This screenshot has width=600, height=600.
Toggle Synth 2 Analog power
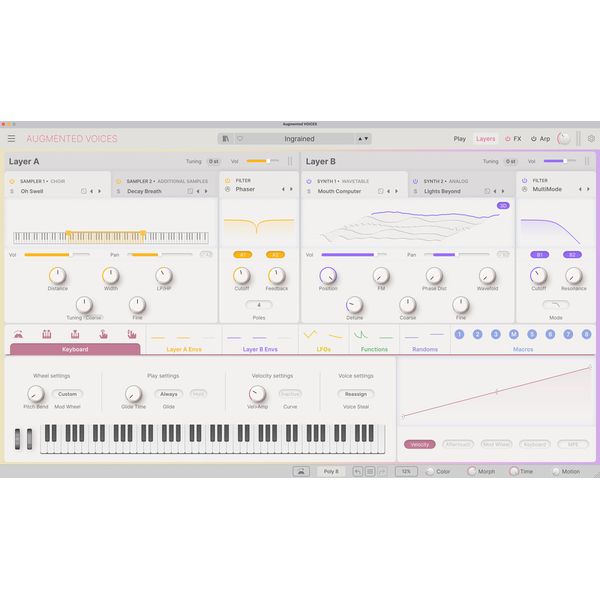click(x=415, y=181)
